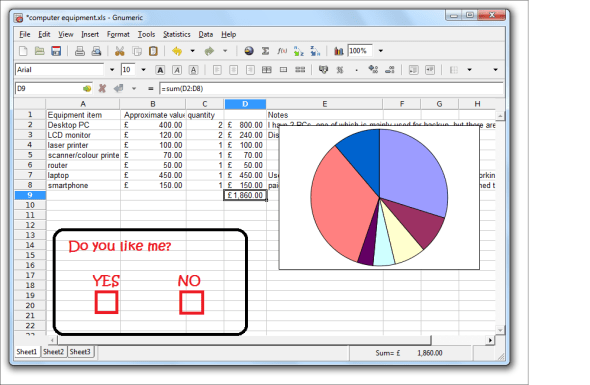Click the go-to icon in cell name box

(x=87, y=89)
